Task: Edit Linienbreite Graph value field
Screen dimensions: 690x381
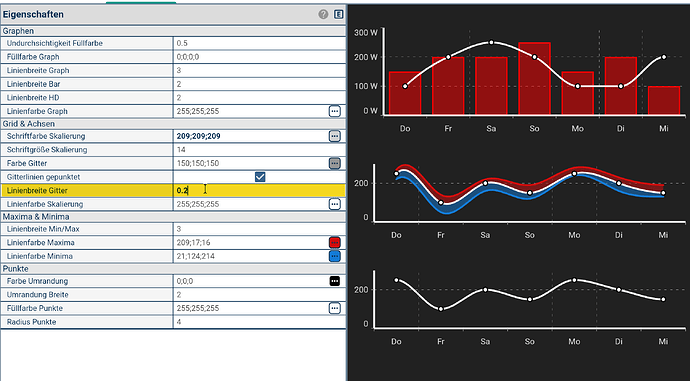Action: [x=260, y=70]
